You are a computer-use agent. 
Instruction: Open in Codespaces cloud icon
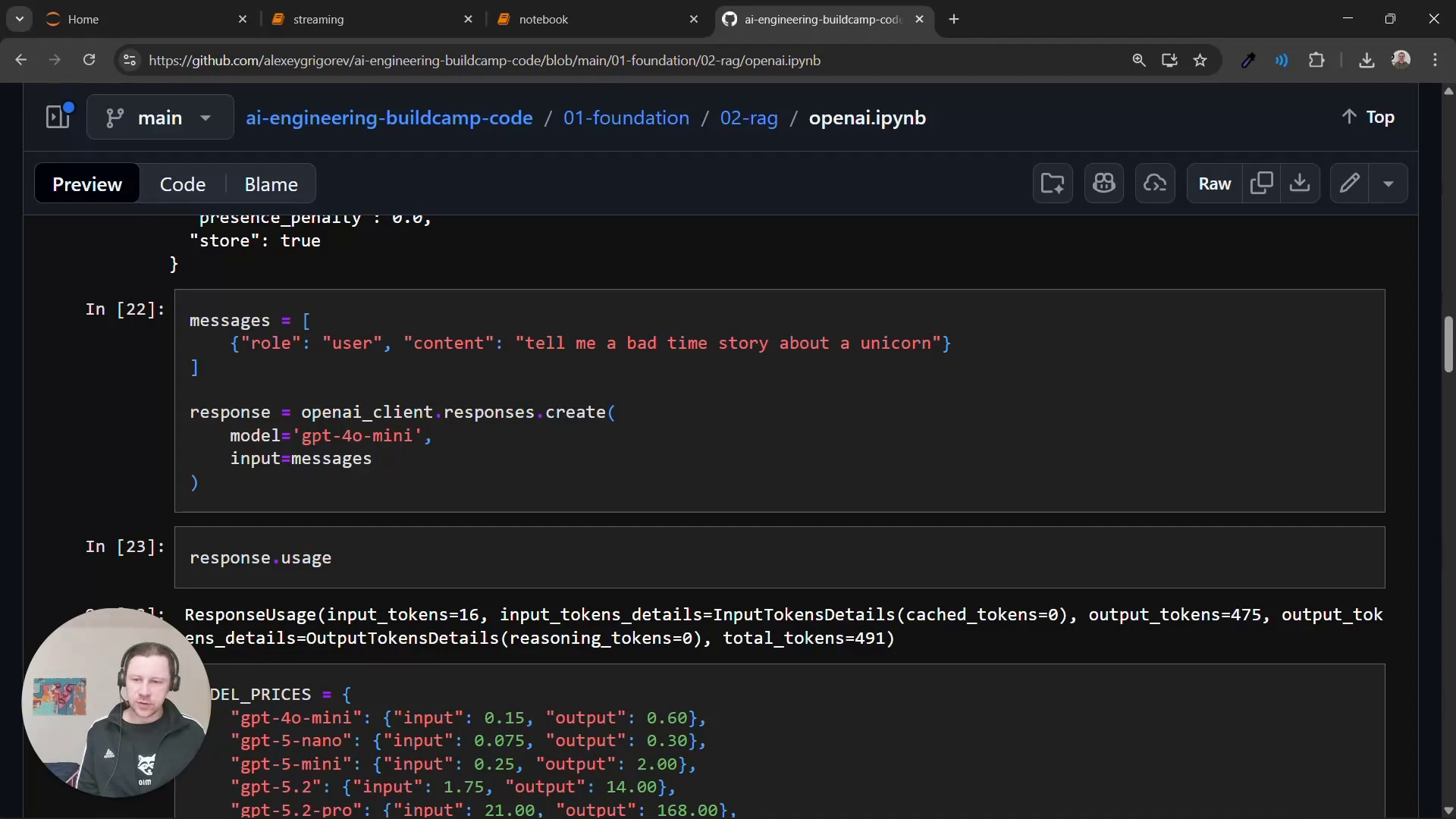click(x=1155, y=184)
